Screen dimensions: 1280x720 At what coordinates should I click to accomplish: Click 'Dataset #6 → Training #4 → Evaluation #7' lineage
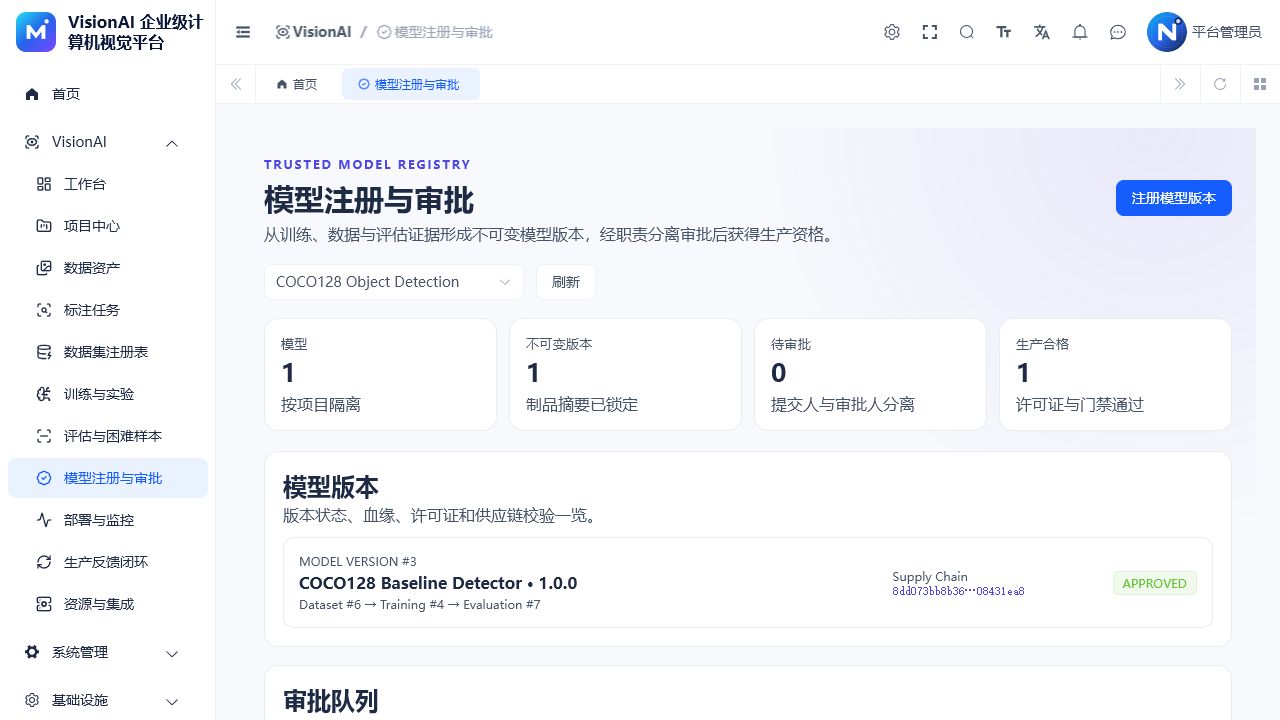pos(420,605)
